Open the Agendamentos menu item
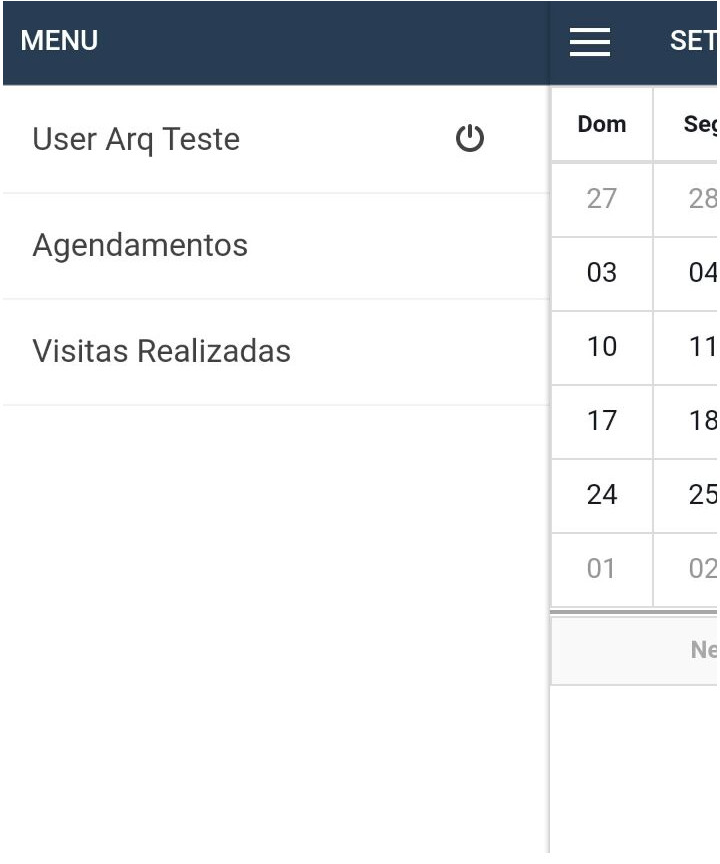 (140, 245)
